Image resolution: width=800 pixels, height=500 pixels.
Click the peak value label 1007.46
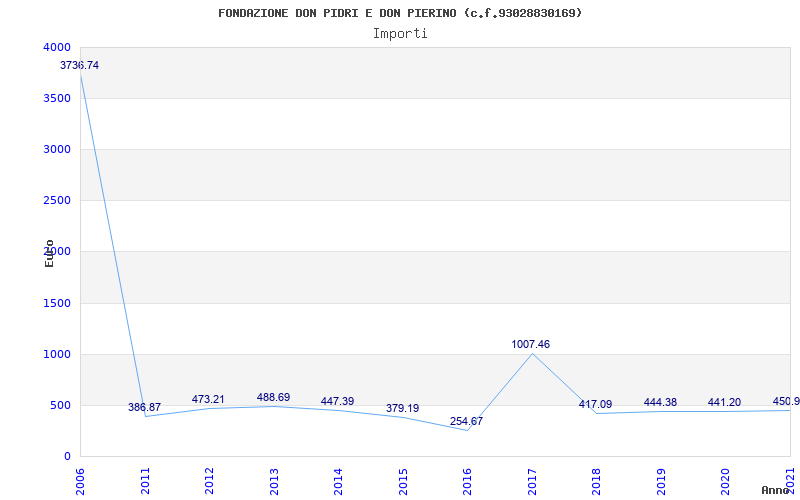tap(531, 344)
